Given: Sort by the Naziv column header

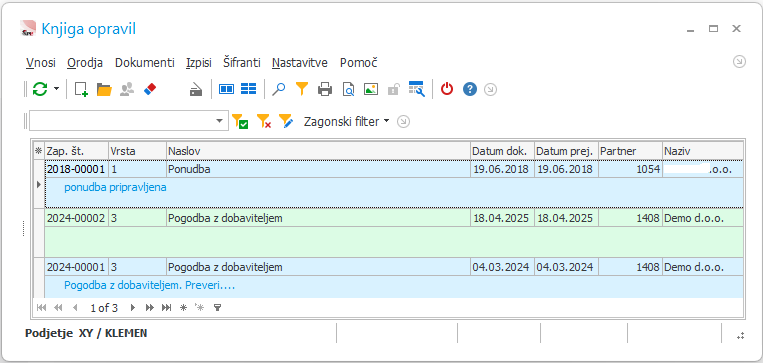Looking at the screenshot, I should [703, 151].
